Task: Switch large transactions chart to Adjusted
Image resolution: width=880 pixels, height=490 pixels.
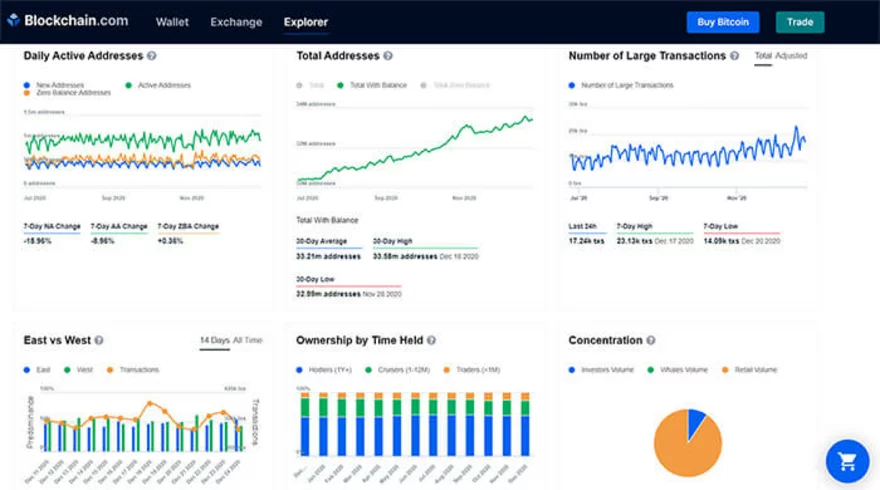Action: [x=791, y=56]
